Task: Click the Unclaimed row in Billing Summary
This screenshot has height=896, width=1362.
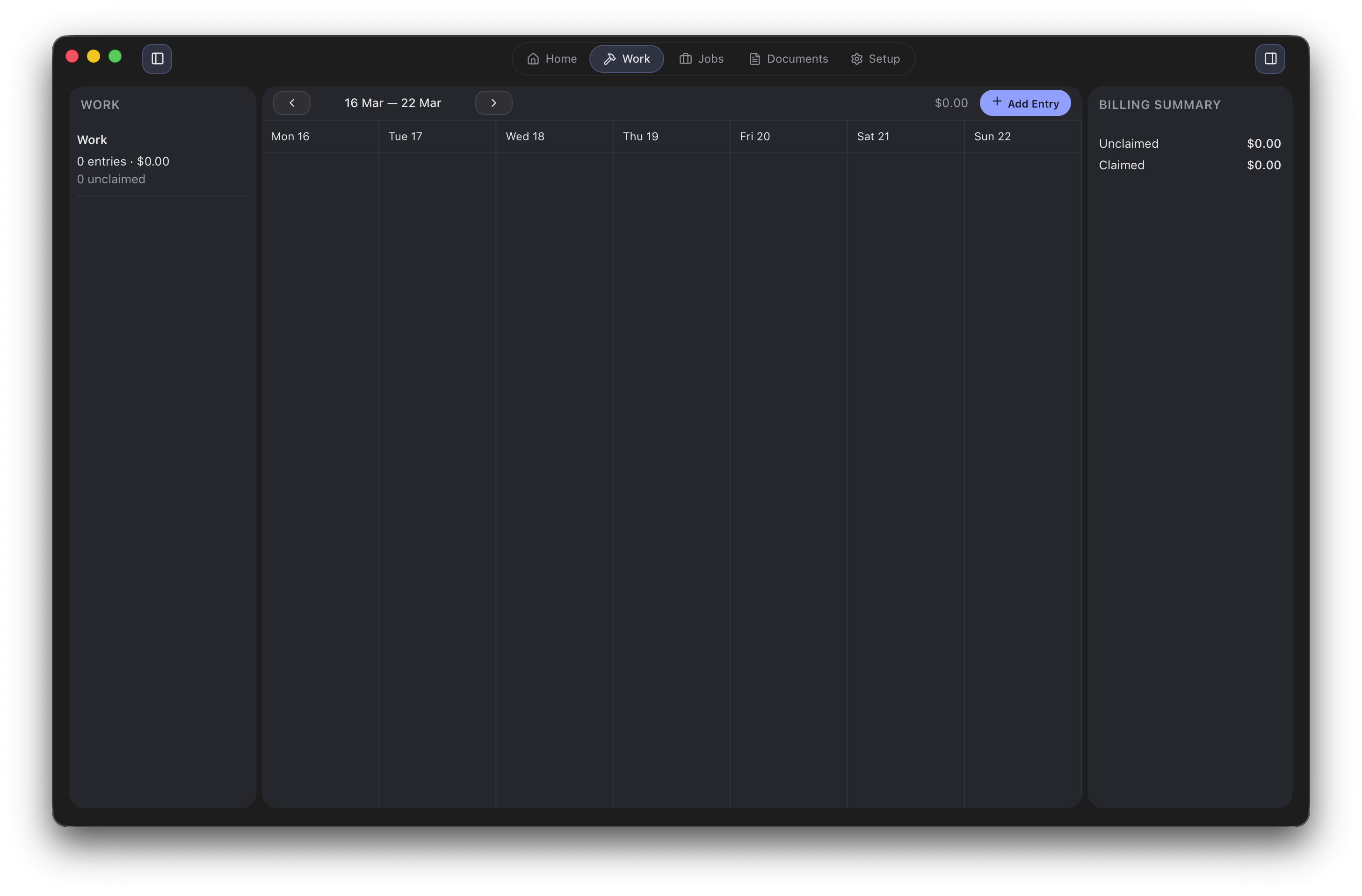Action: tap(1189, 144)
